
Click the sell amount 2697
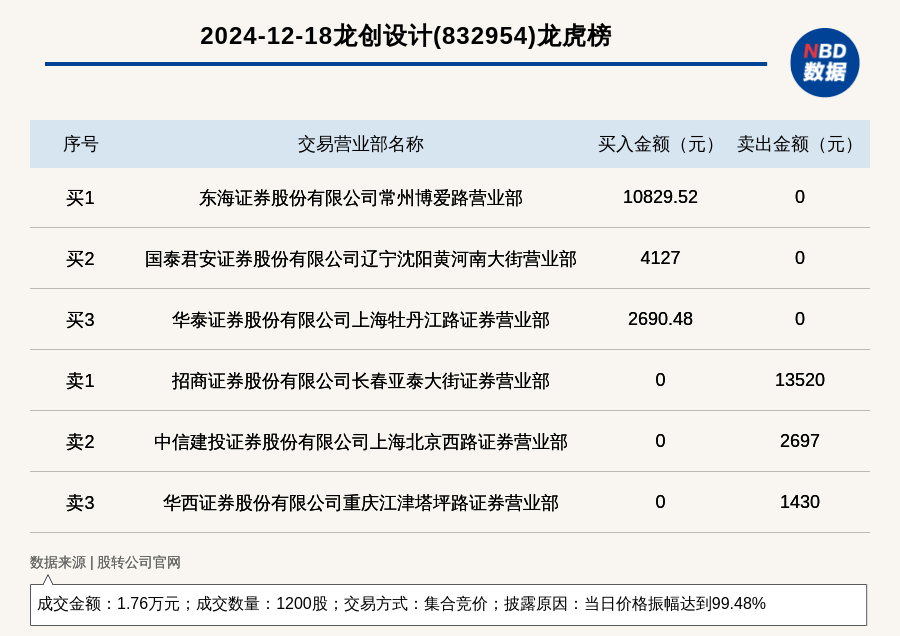tap(800, 440)
